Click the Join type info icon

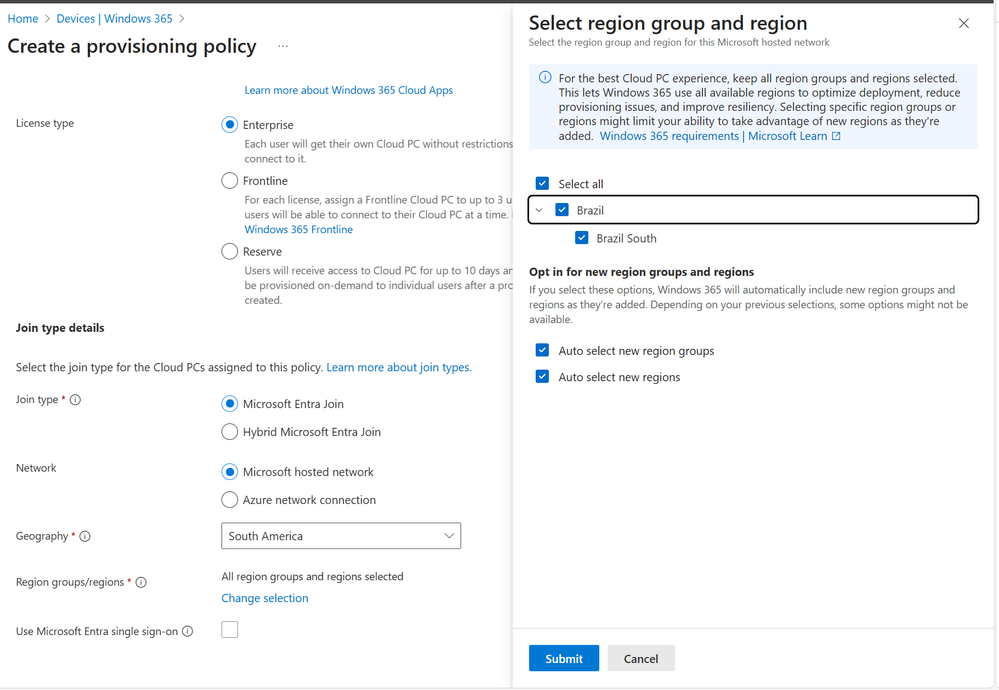tap(75, 400)
